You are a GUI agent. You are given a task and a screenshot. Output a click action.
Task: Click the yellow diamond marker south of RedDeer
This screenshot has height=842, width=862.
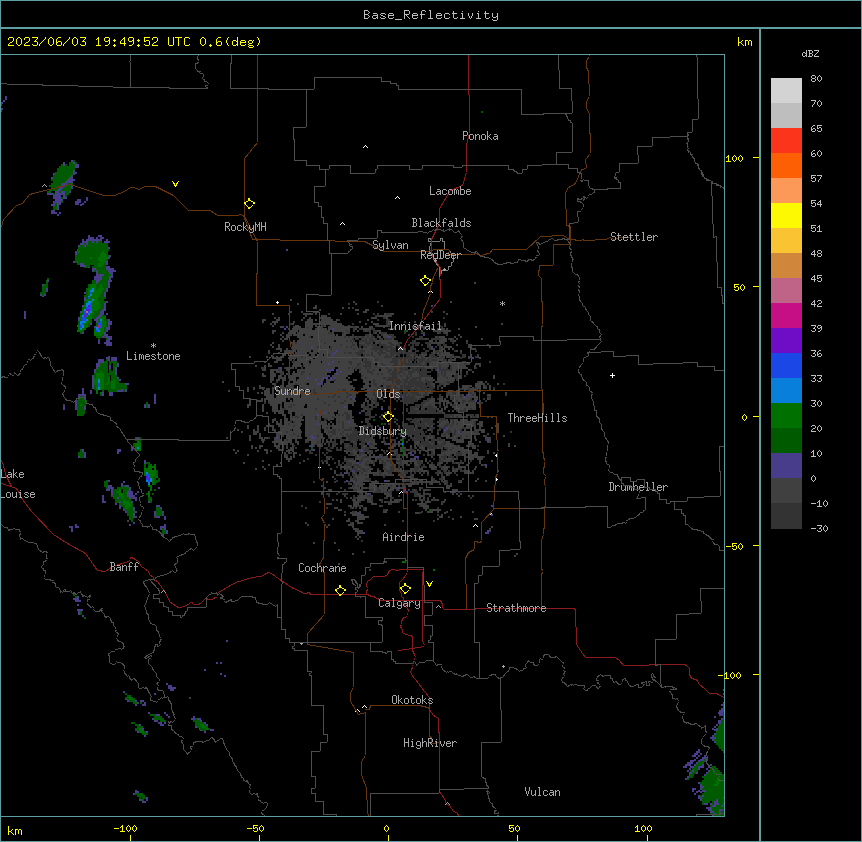(x=425, y=281)
